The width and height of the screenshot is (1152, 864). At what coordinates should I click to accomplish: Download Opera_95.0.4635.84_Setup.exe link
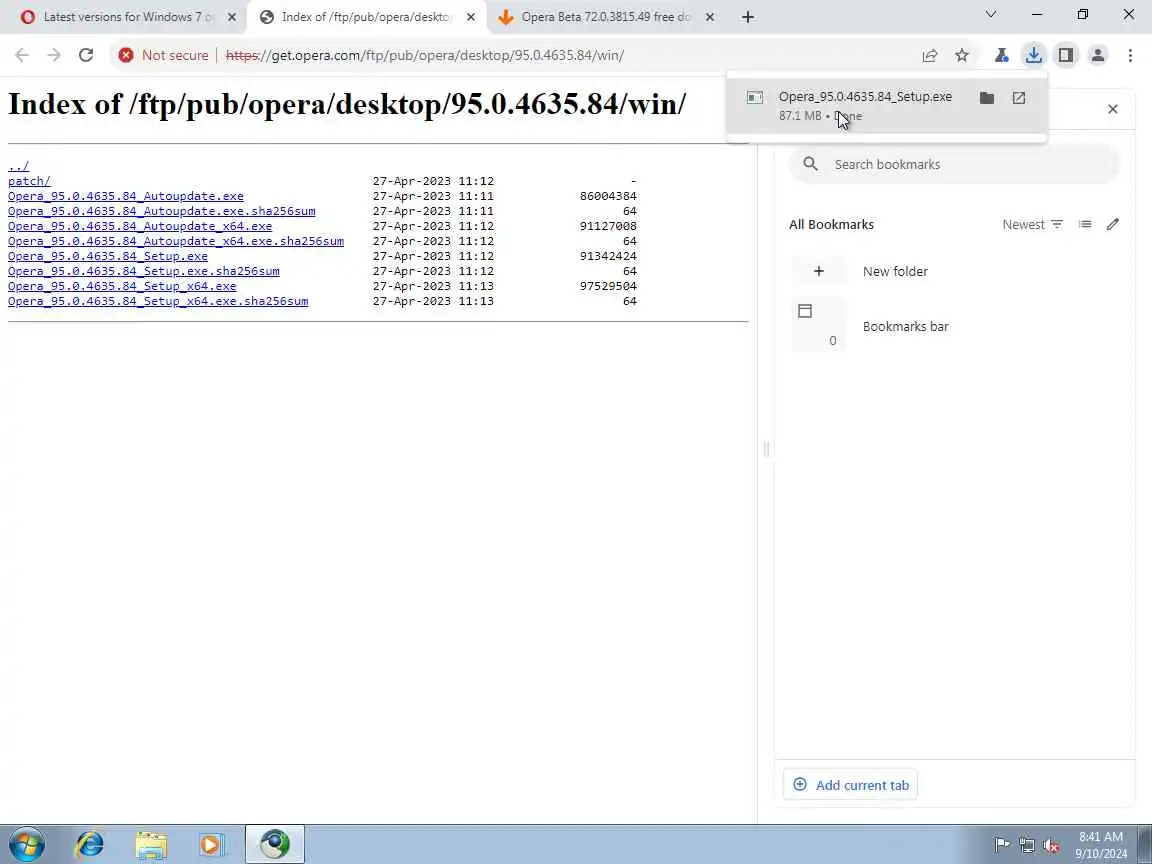108,256
